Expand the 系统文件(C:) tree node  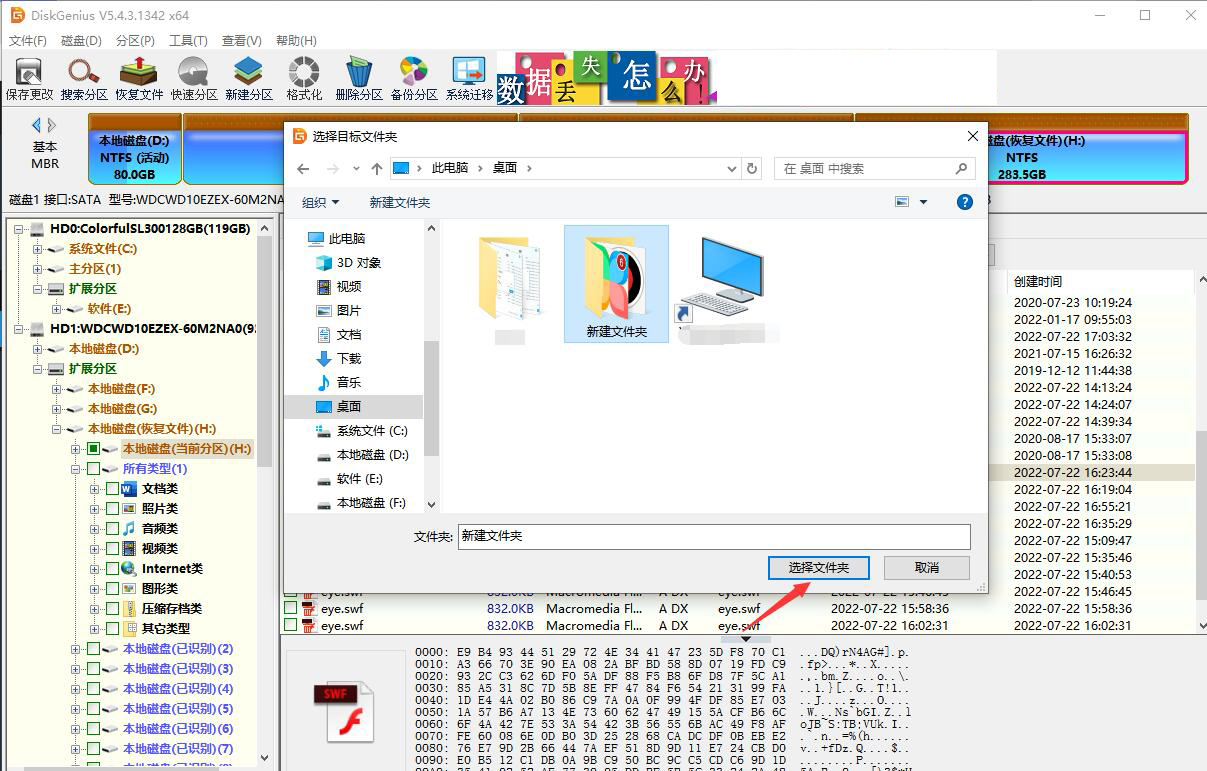point(38,249)
